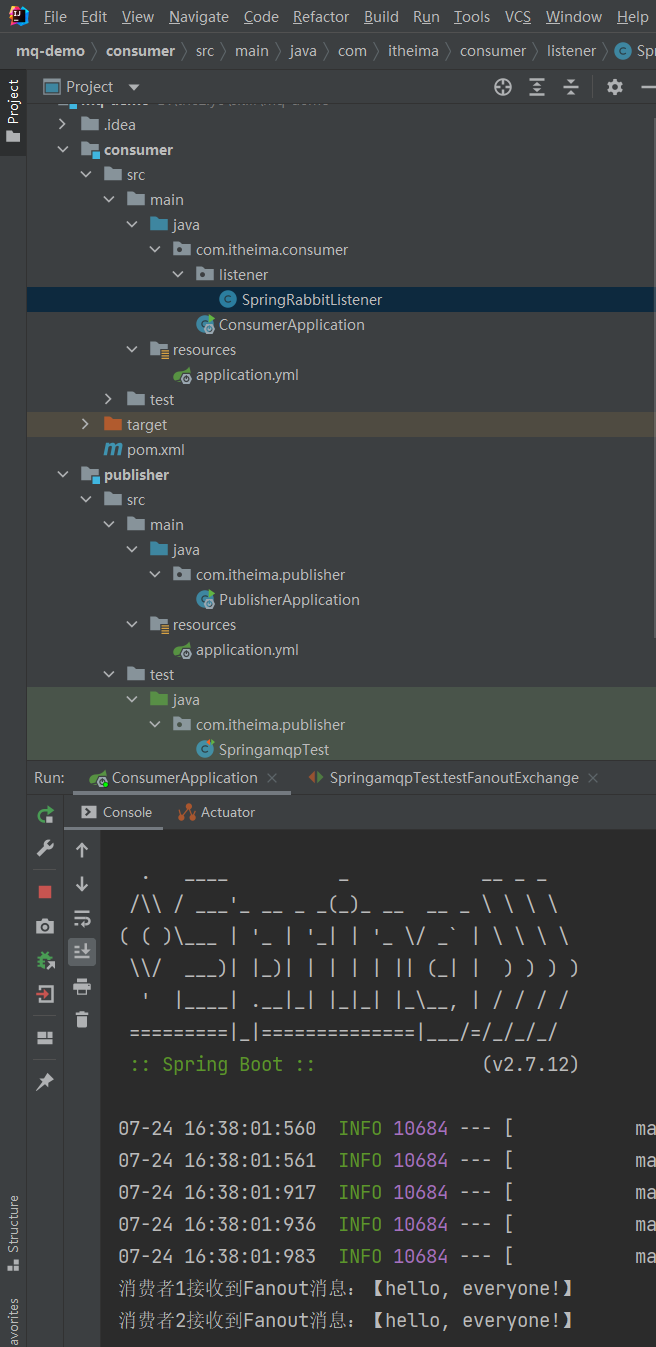Click Expand All icon in Project toolbar

537,87
